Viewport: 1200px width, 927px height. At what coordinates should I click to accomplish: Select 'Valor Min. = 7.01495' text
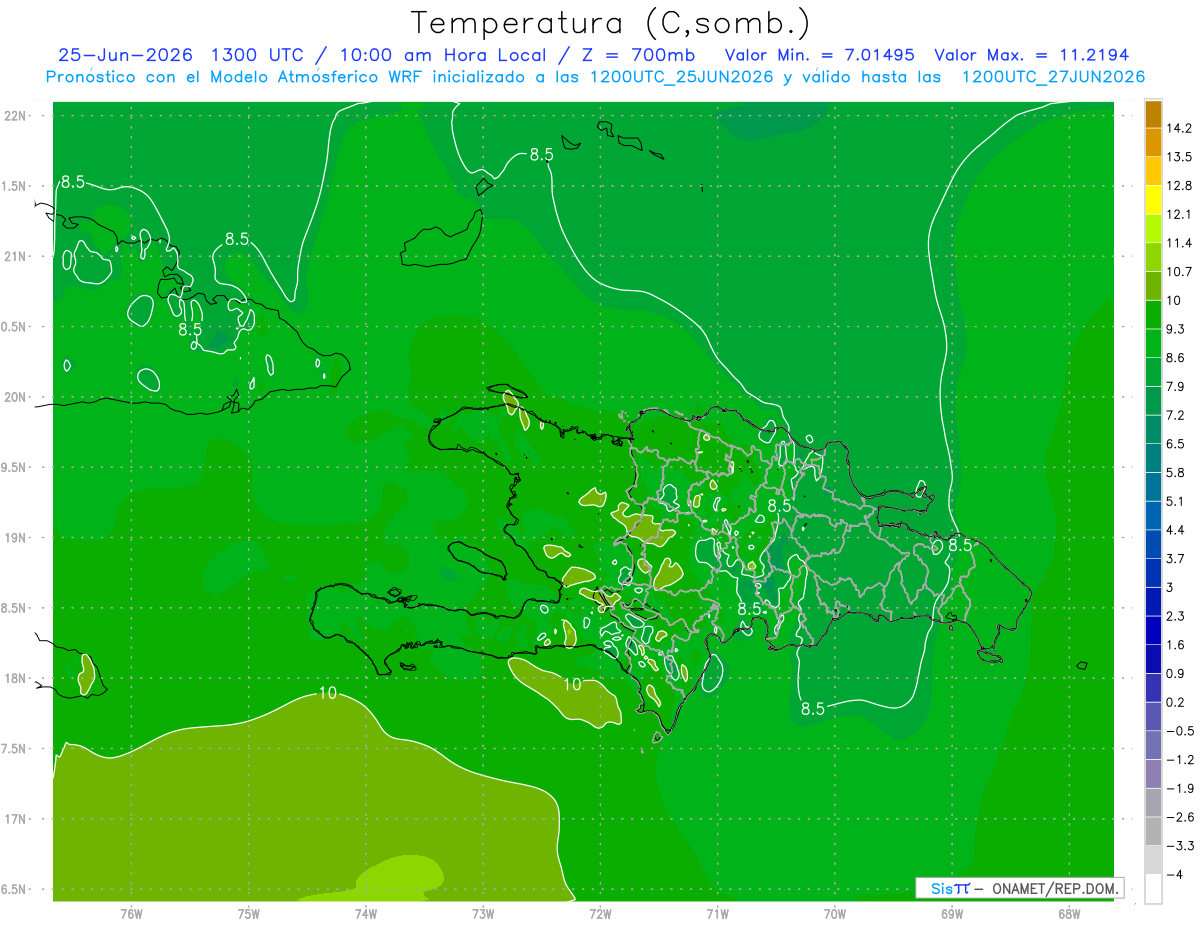tap(819, 55)
